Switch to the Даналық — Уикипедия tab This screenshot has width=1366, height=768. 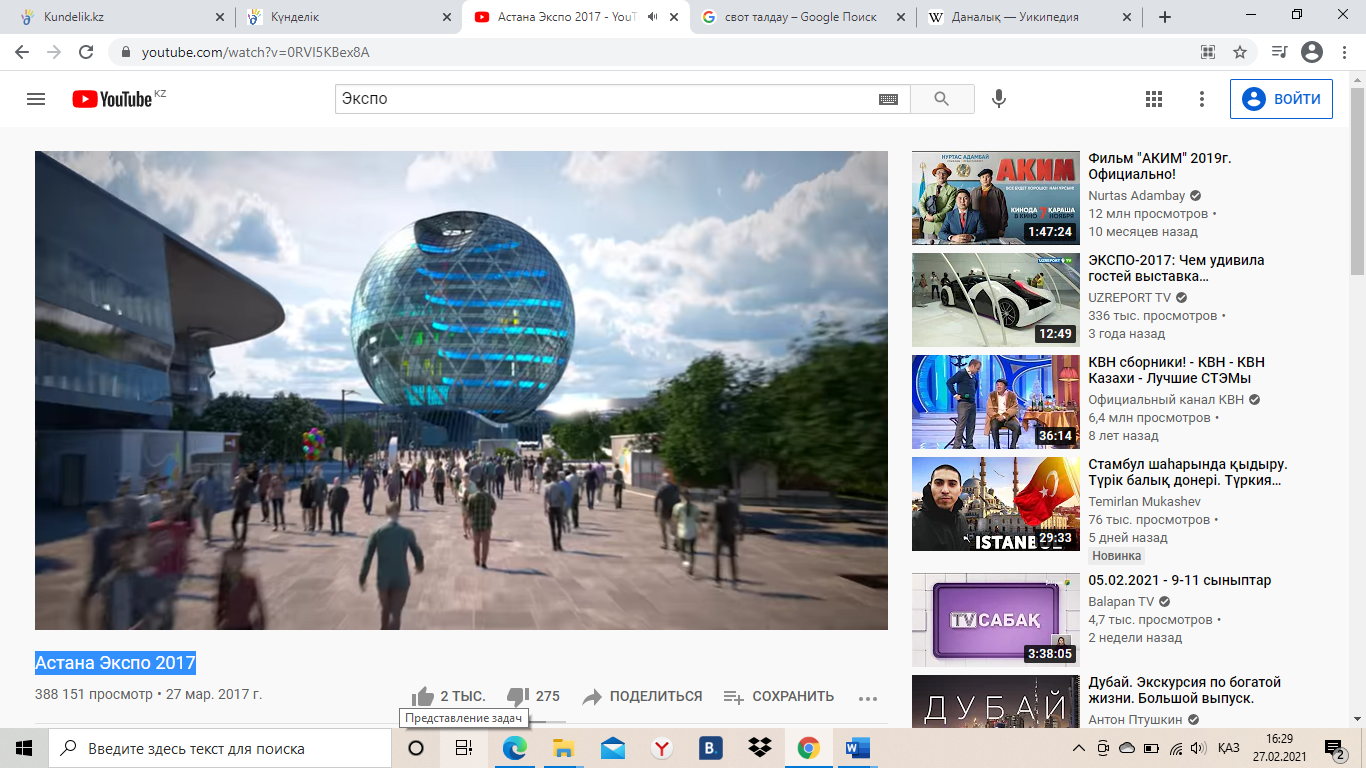[1015, 17]
